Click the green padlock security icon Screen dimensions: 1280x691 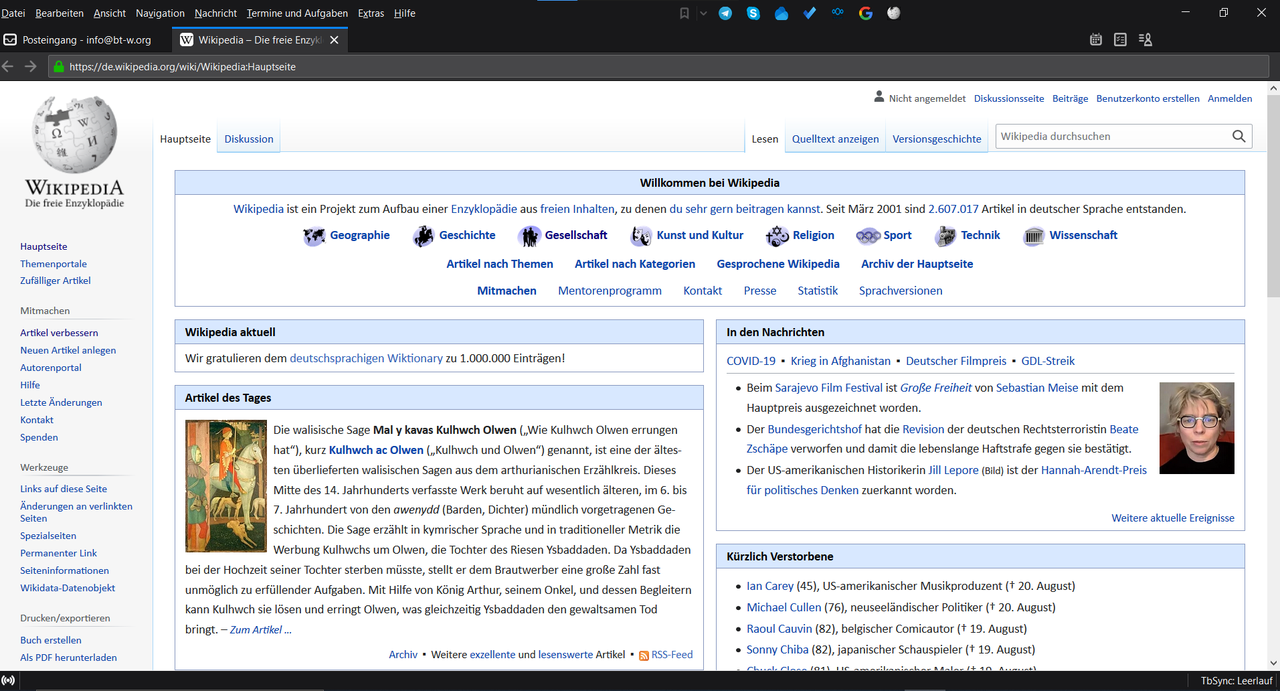tap(59, 67)
